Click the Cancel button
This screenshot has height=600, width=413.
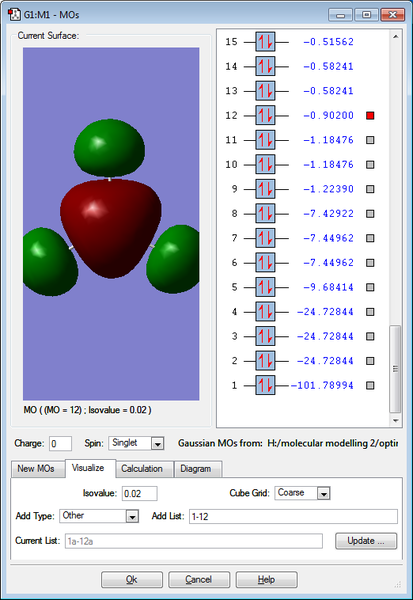[x=199, y=580]
